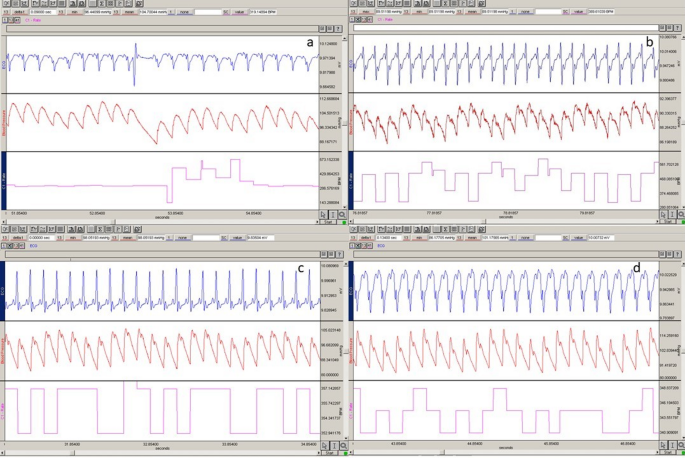
Task: Select the I-beam tool in panel d
Action: pyautogui.click(x=672, y=445)
